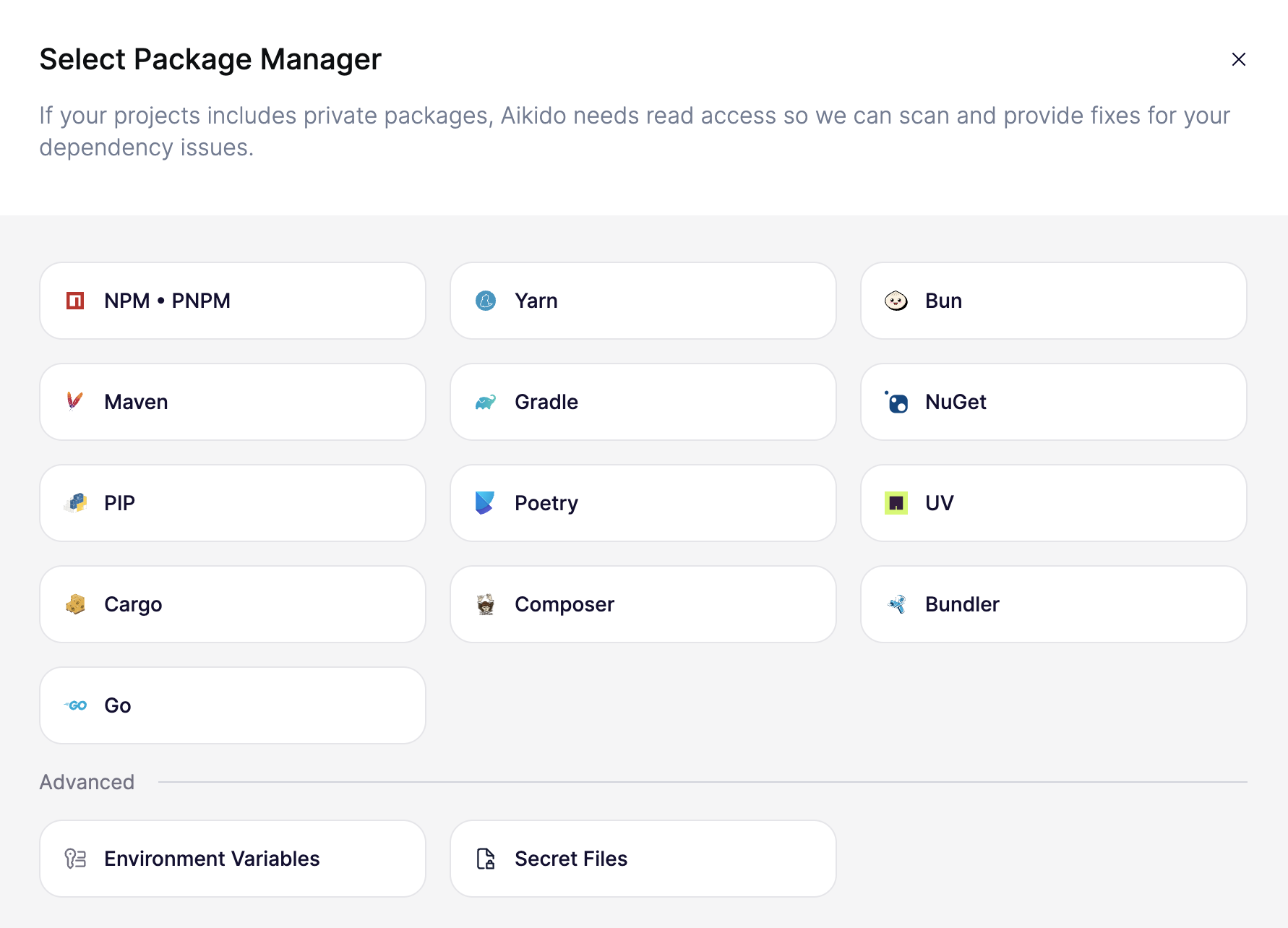Click the UV green square icon
Screen dimensions: 1288x928
tap(896, 503)
